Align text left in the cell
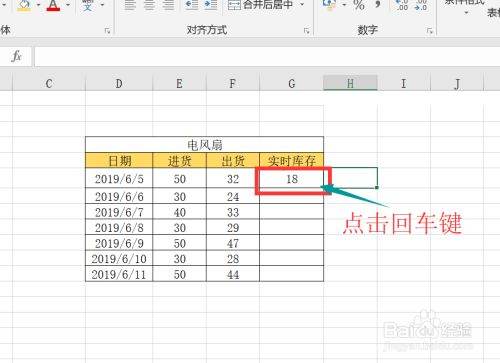500x363 pixels. point(130,5)
